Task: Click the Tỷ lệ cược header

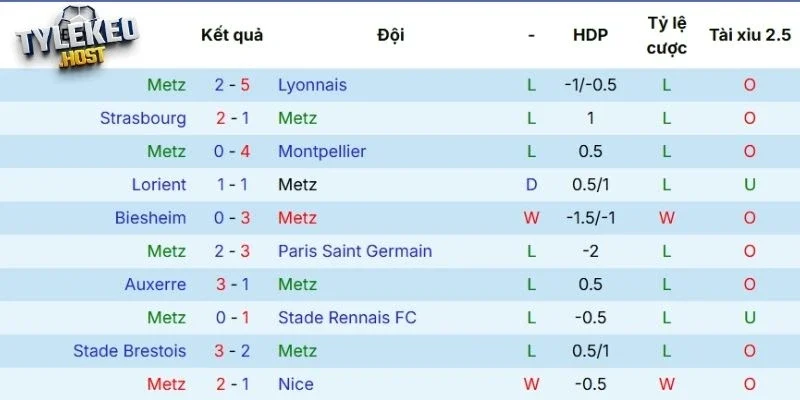Action: point(666,35)
